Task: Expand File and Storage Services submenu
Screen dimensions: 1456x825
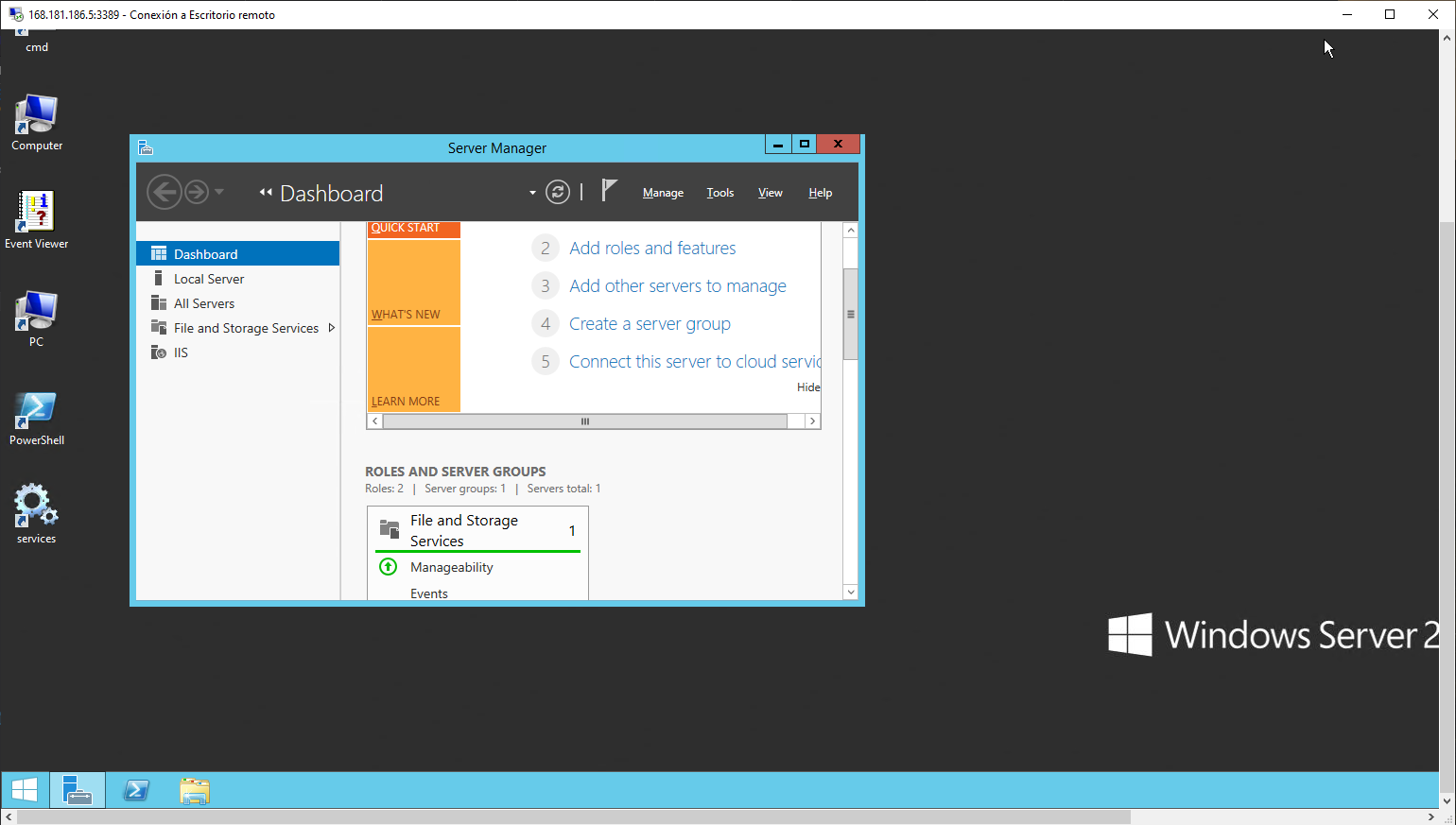Action: tap(331, 328)
